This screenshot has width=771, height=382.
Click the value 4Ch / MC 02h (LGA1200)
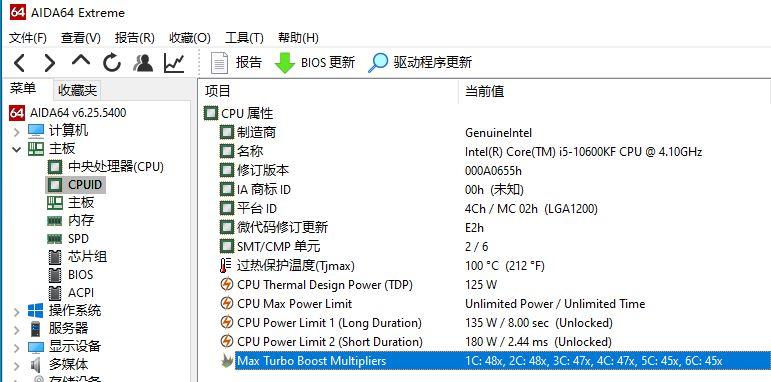tap(531, 209)
